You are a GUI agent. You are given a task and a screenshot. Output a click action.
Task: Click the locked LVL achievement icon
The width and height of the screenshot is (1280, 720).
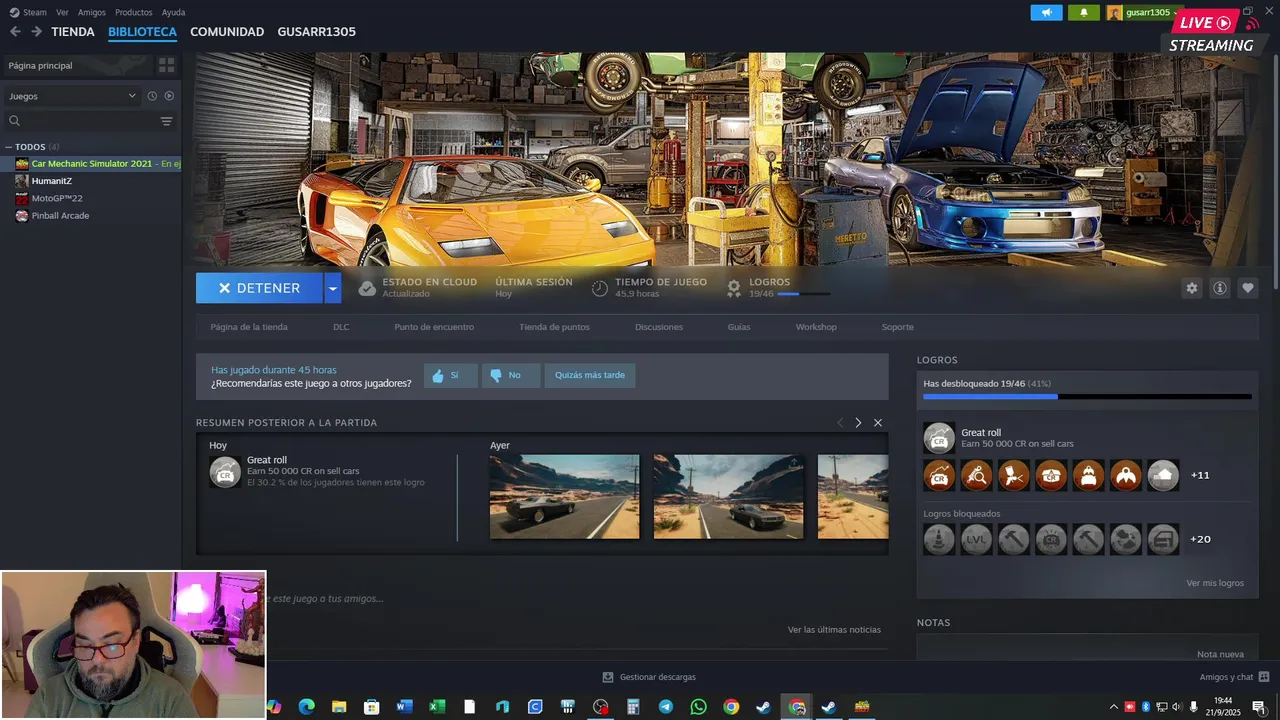click(x=976, y=539)
